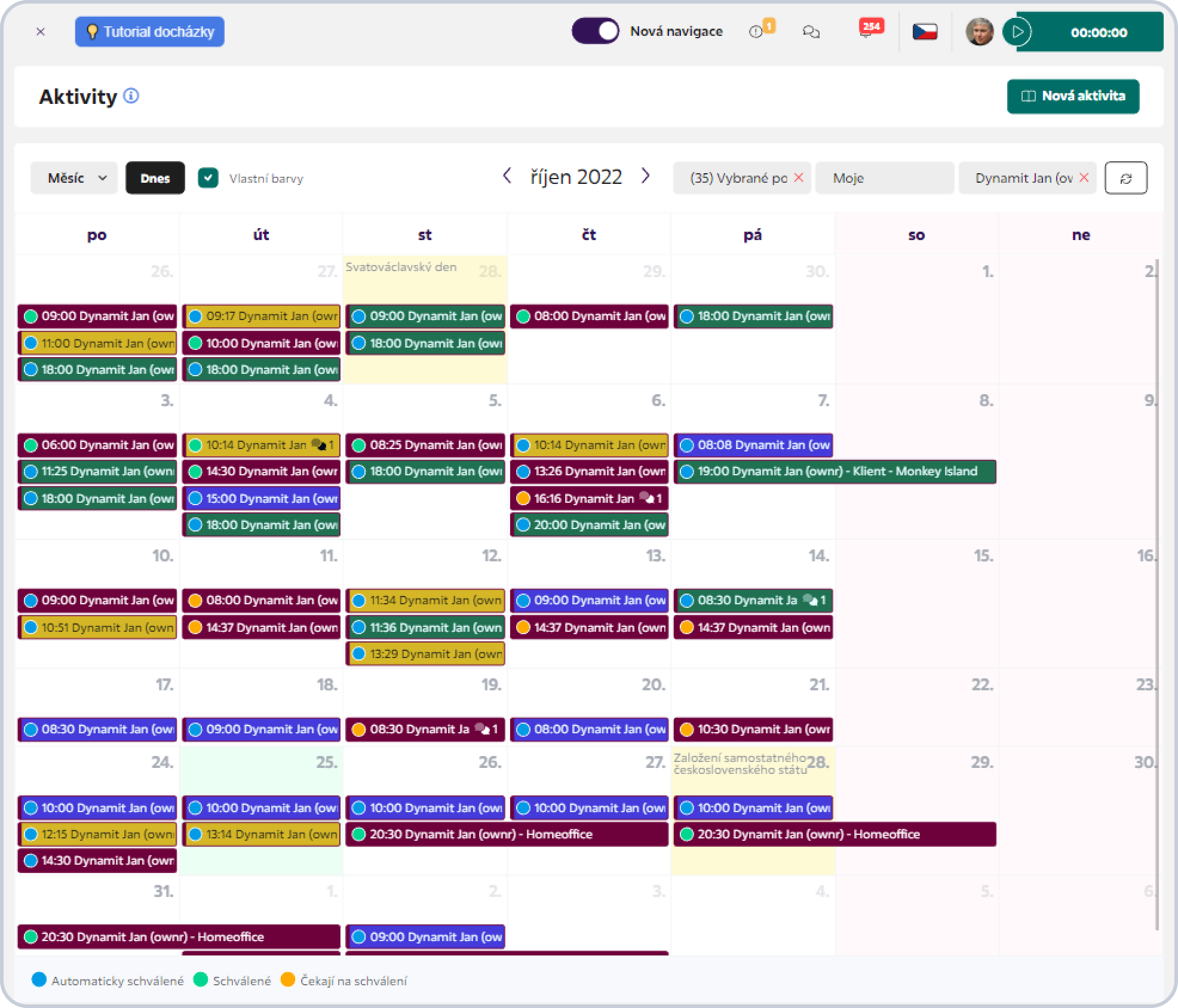Open the 12:15 activity on the 24th
Image resolution: width=1178 pixels, height=1008 pixels.
(x=97, y=834)
